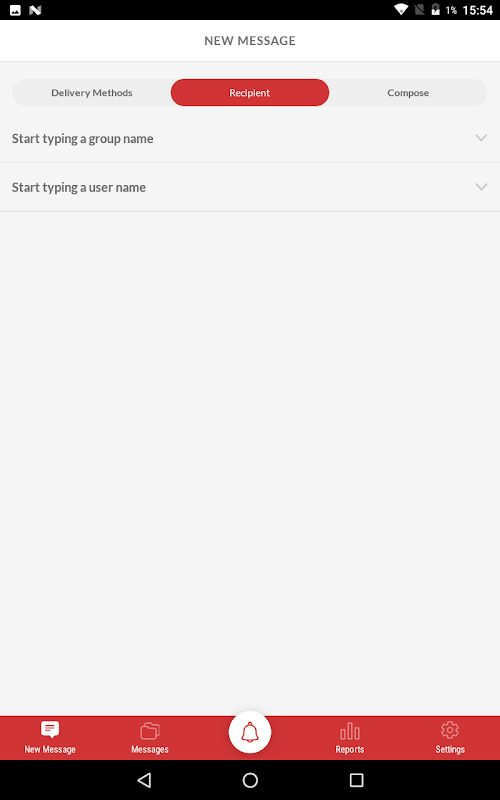Image resolution: width=500 pixels, height=800 pixels.
Task: Tap the recent apps square icon
Action: (x=356, y=780)
